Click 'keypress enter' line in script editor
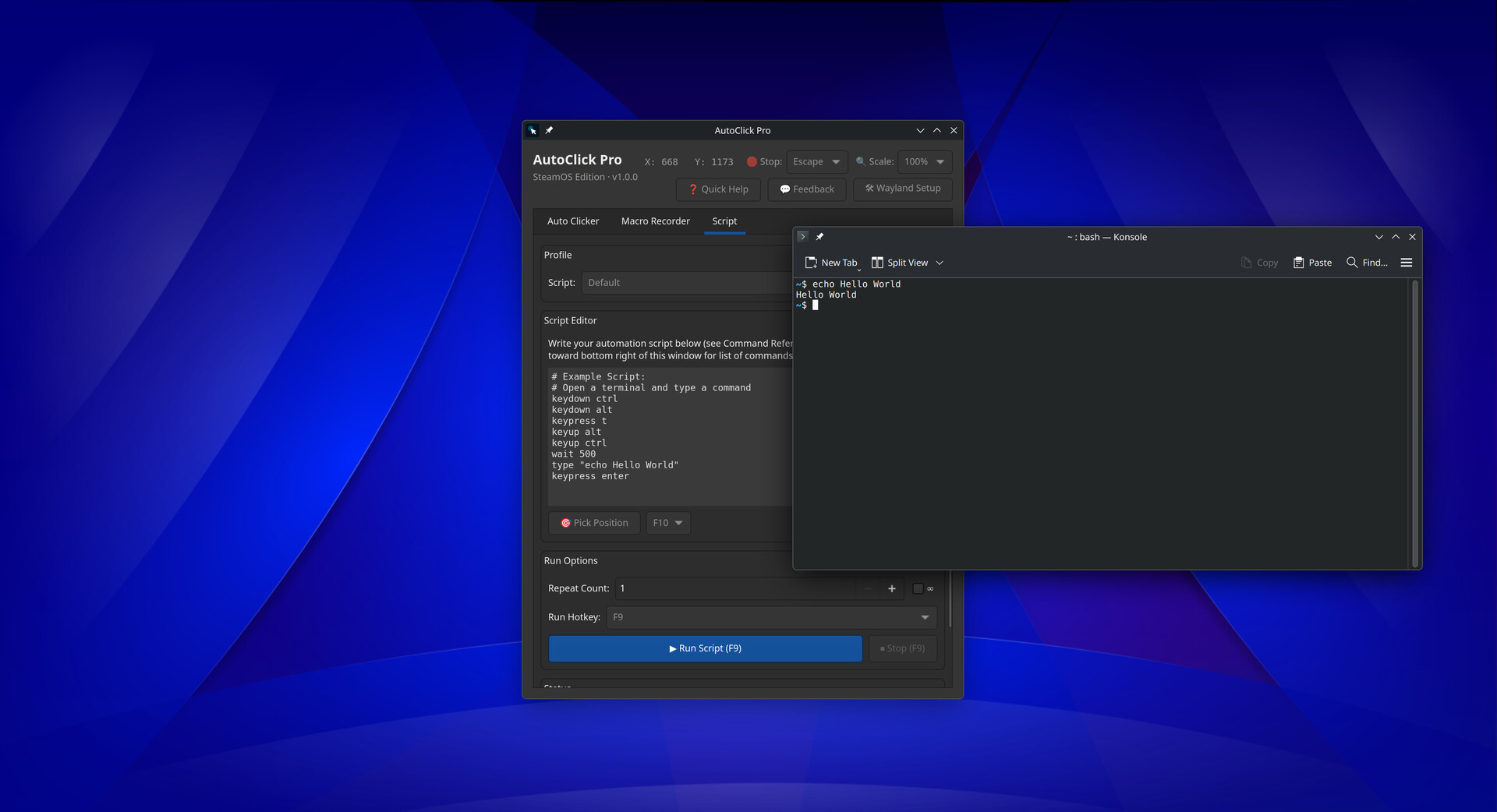The height and width of the screenshot is (812, 1497). pos(590,476)
